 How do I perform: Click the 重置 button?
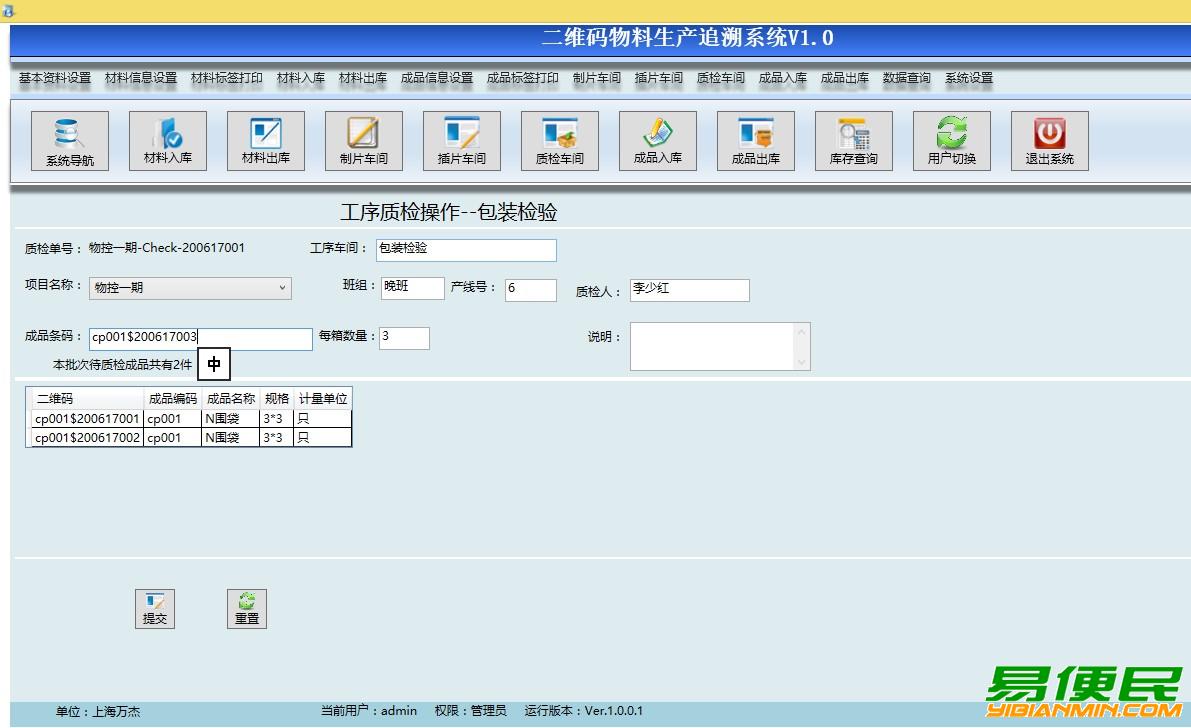click(x=247, y=608)
